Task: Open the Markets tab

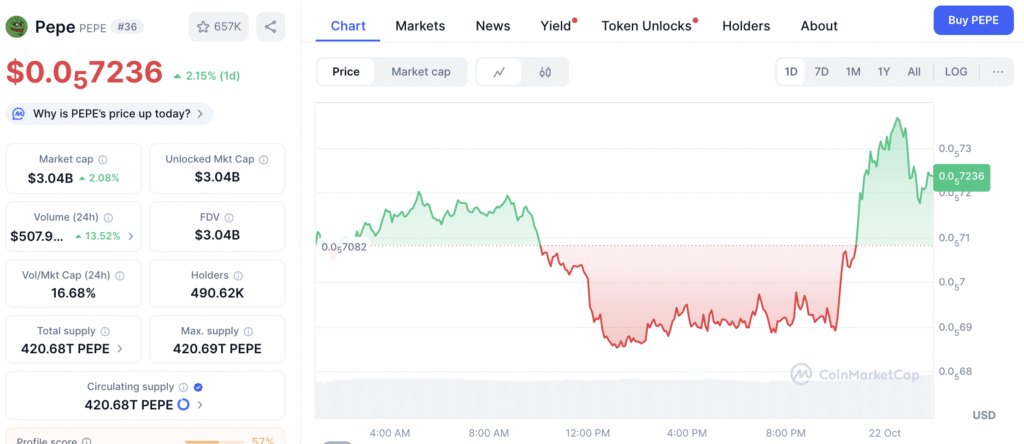Action: click(420, 26)
